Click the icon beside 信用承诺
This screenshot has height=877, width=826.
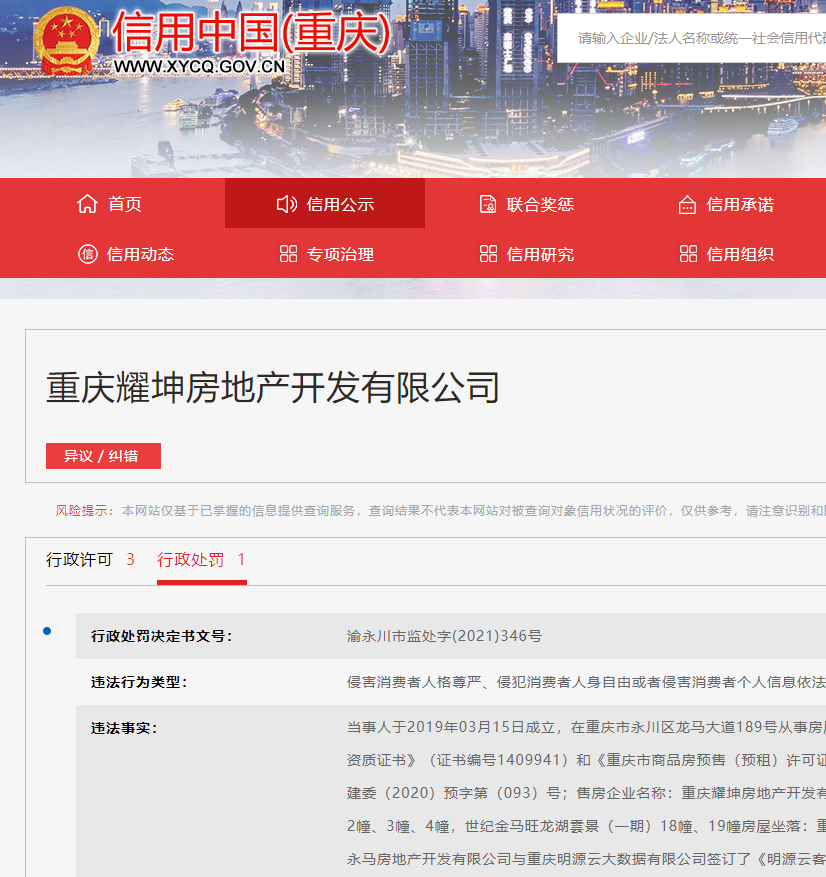pyautogui.click(x=687, y=204)
